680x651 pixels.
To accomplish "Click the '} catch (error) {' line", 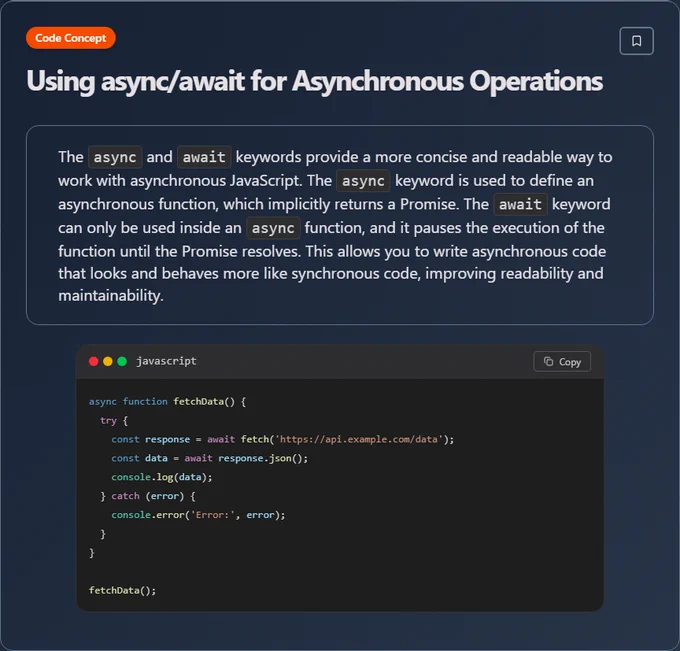I will [x=148, y=496].
